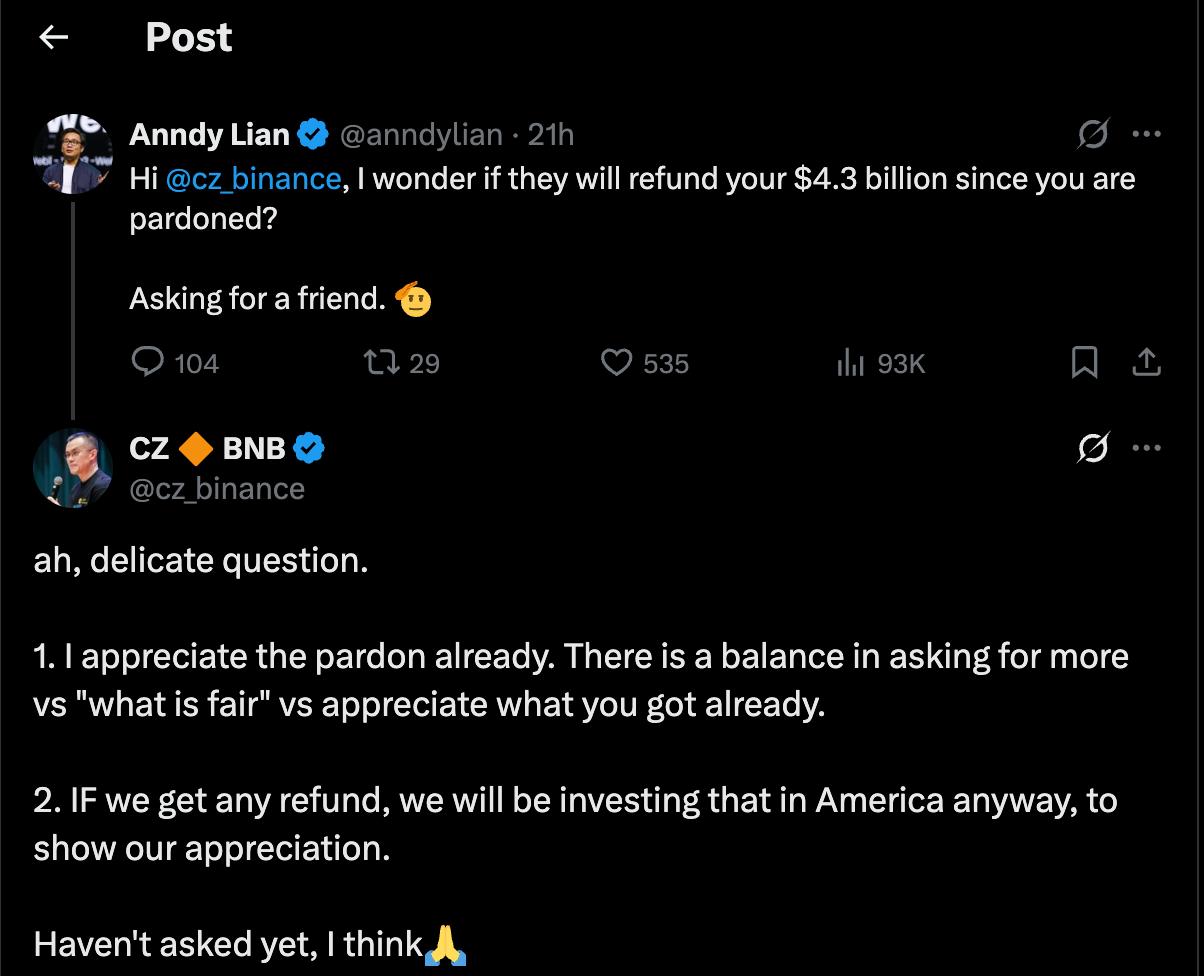Open more options on Anndy Lian's post
The height and width of the screenshot is (976, 1204).
[1146, 134]
